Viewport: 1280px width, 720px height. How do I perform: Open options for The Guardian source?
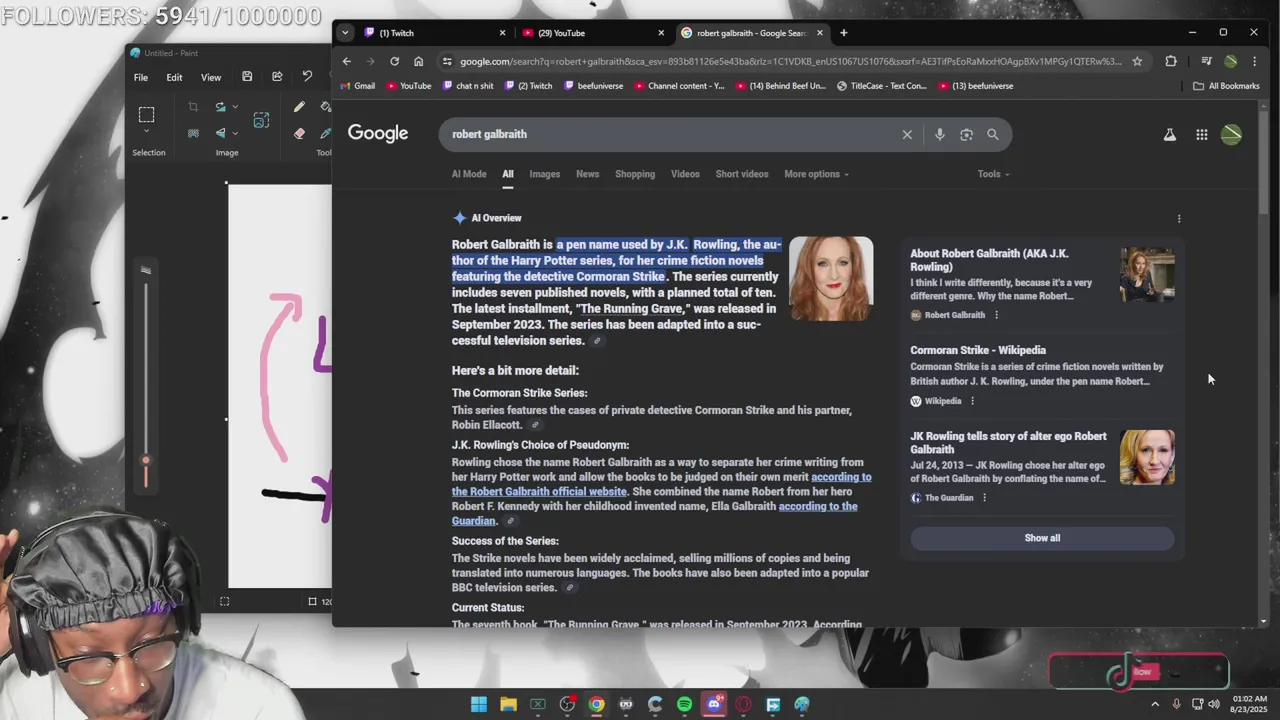tap(984, 498)
